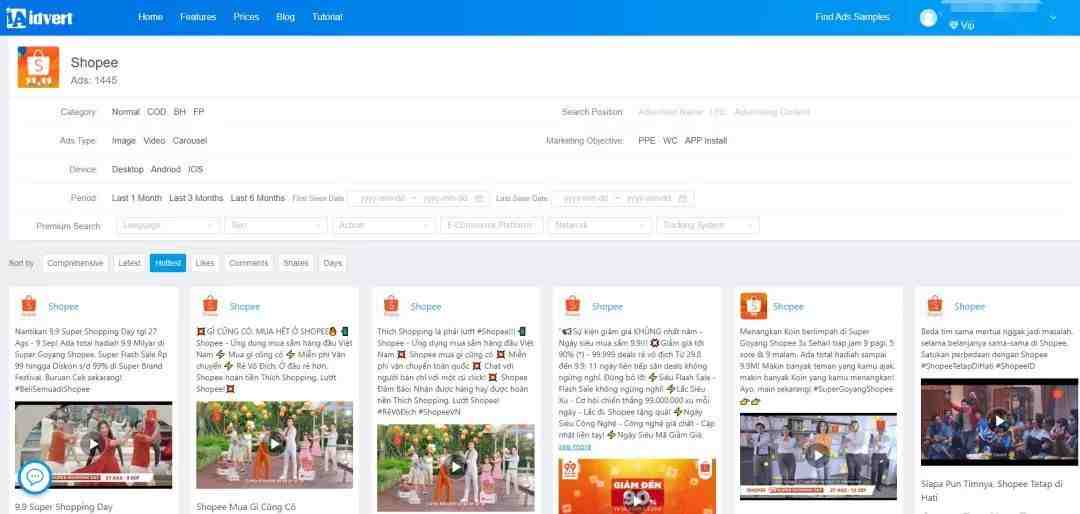
Task: Click 'see more' in 'Sự kiện giảm giá' card
Action: (574, 446)
